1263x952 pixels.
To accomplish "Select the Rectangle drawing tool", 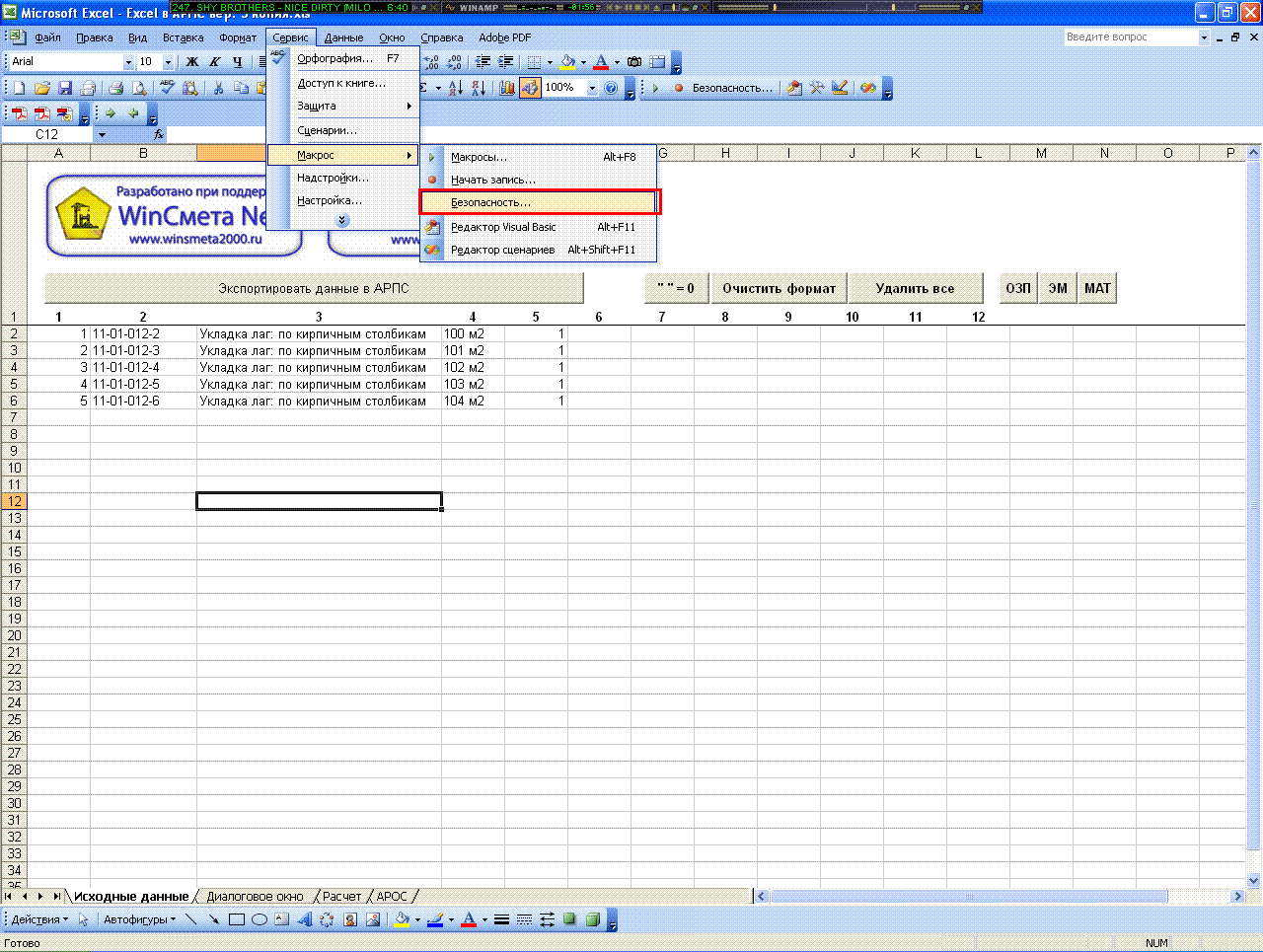I will [x=237, y=919].
